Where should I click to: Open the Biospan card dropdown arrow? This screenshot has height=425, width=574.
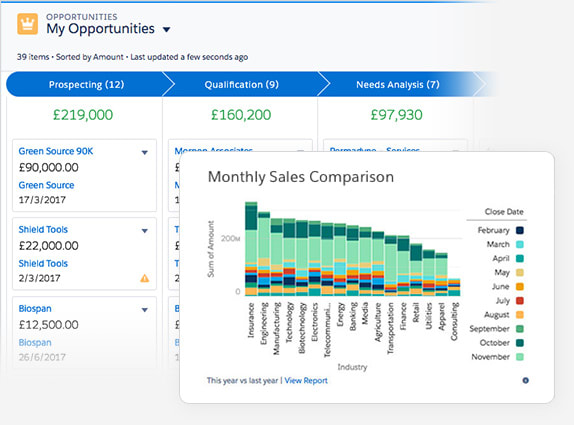click(x=145, y=310)
